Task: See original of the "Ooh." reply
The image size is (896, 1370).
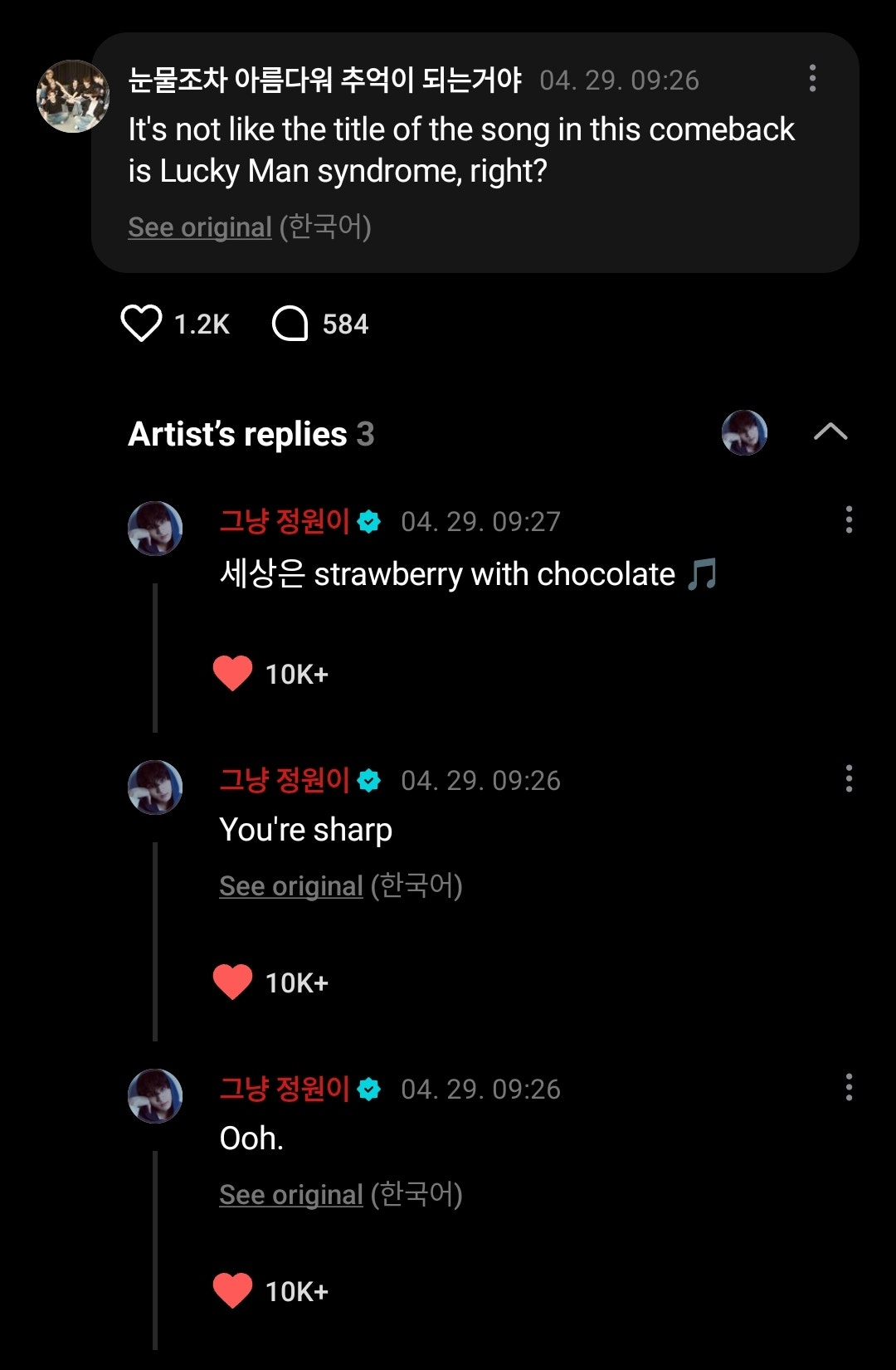Action: coord(291,1195)
